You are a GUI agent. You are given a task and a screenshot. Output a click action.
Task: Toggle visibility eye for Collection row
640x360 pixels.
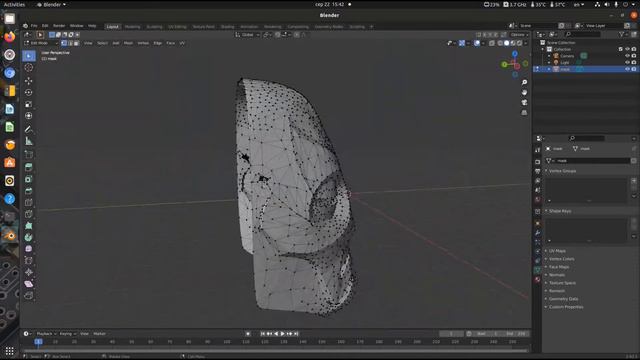pyautogui.click(x=627, y=49)
